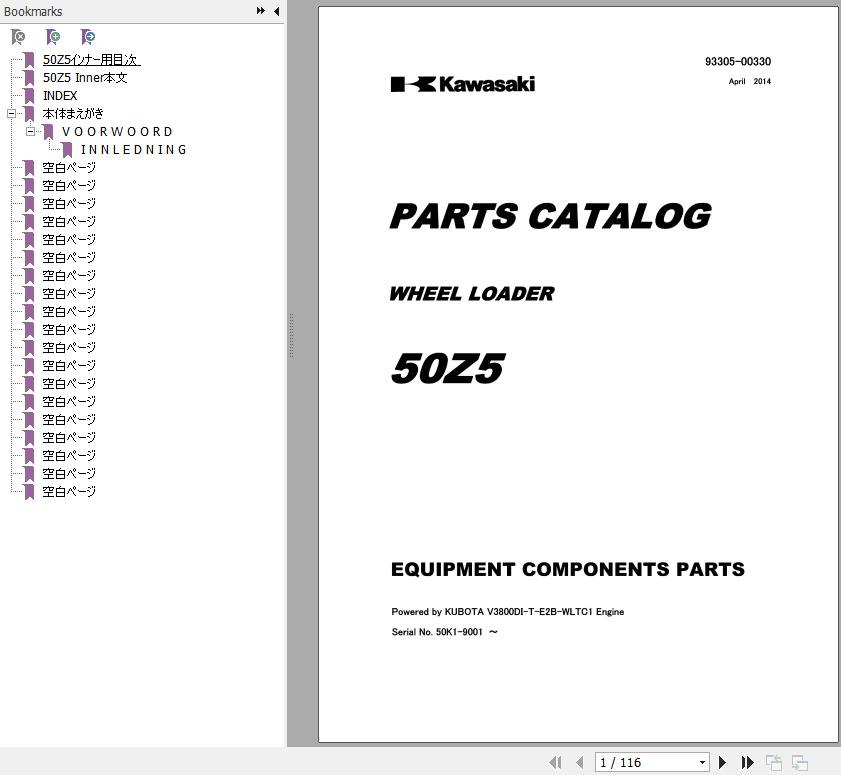The width and height of the screenshot is (841, 775).
Task: Click the EQUIPMENT COMPONENTS PARTS heading
Action: (x=568, y=569)
